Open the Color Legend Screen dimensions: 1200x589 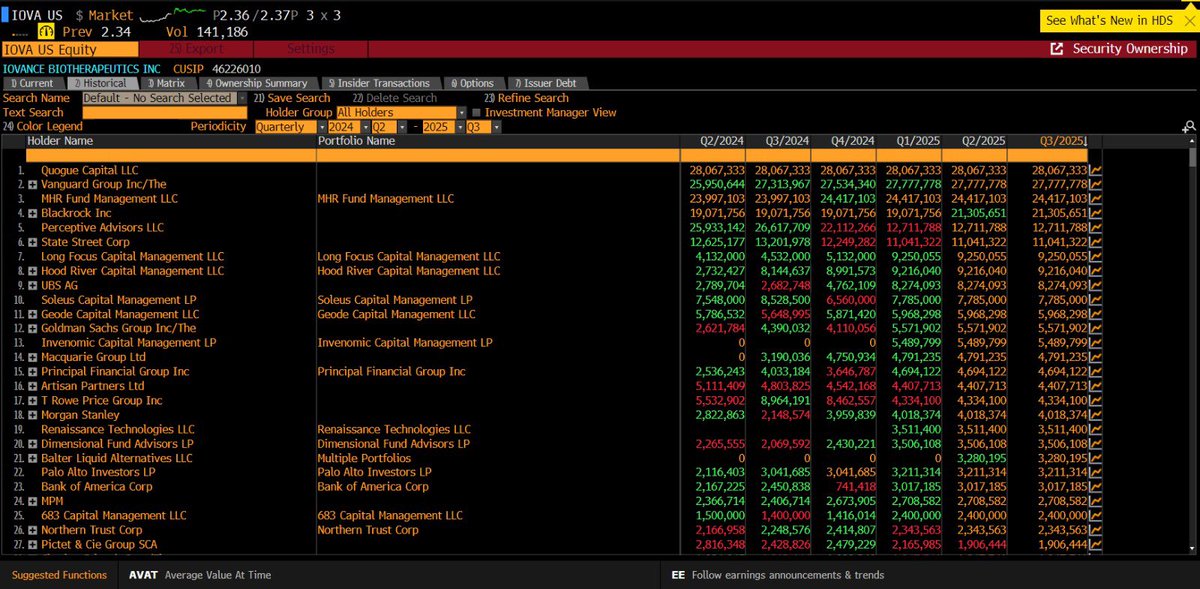pos(43,127)
